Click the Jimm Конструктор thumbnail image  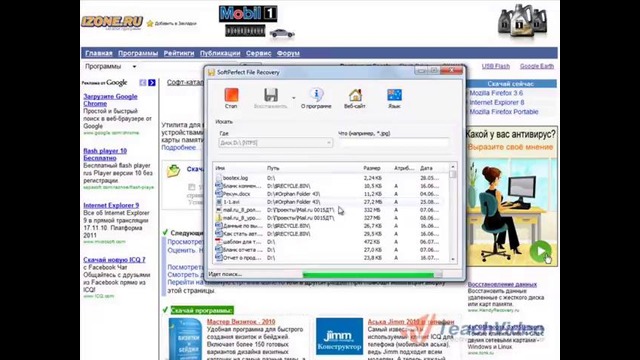[339, 336]
